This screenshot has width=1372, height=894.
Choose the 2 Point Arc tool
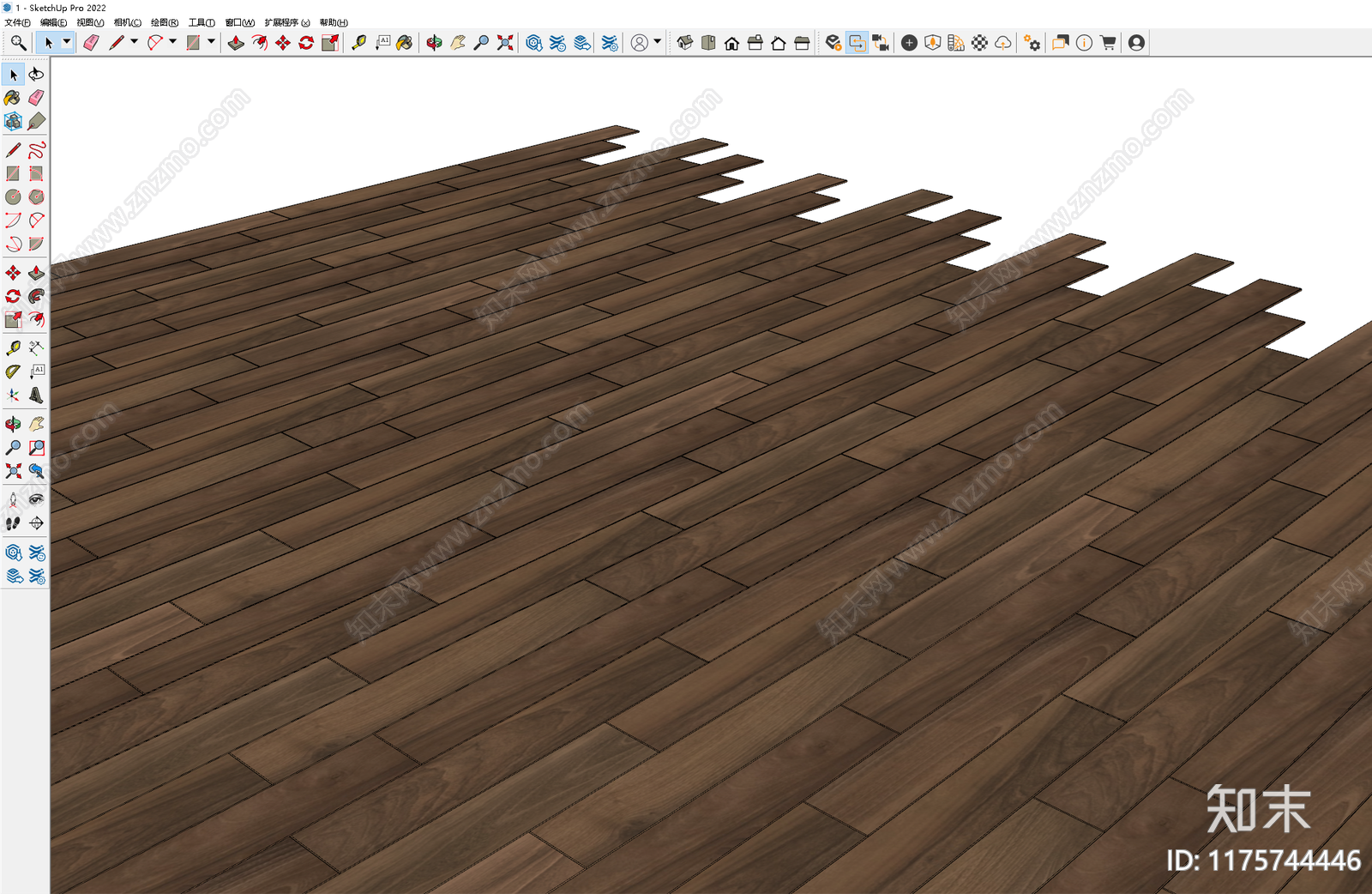click(36, 220)
